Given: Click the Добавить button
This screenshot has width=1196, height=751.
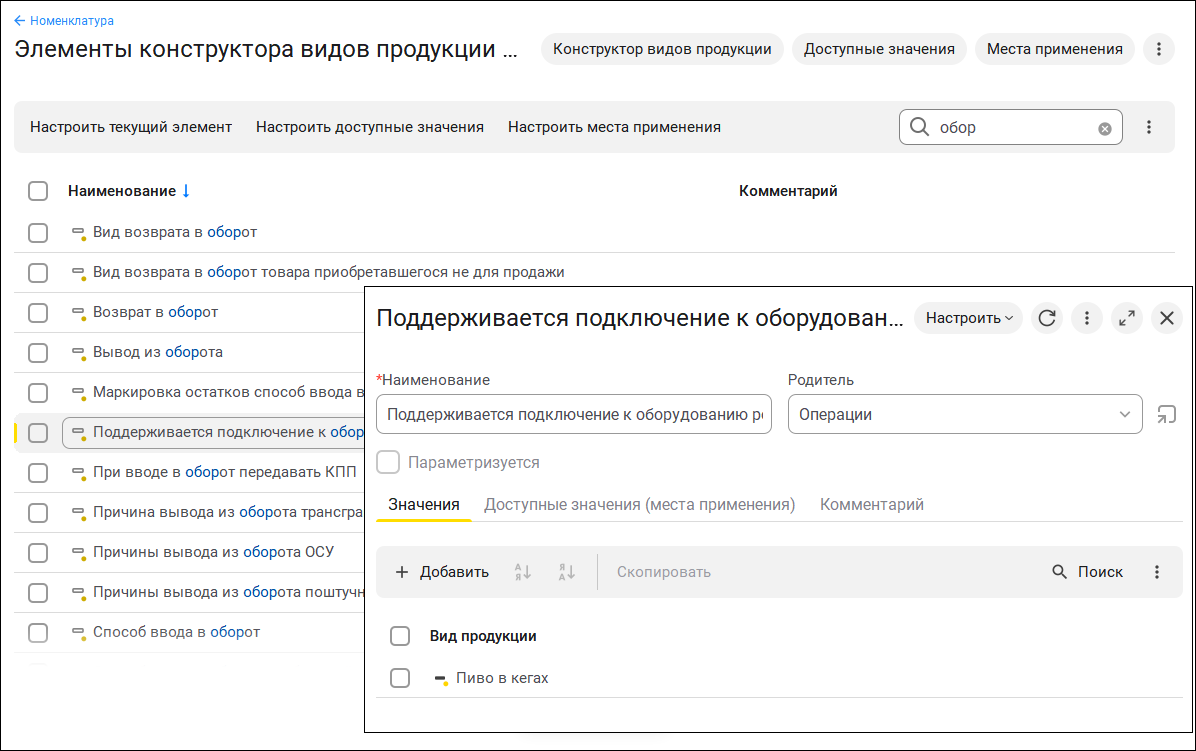Looking at the screenshot, I should 442,572.
